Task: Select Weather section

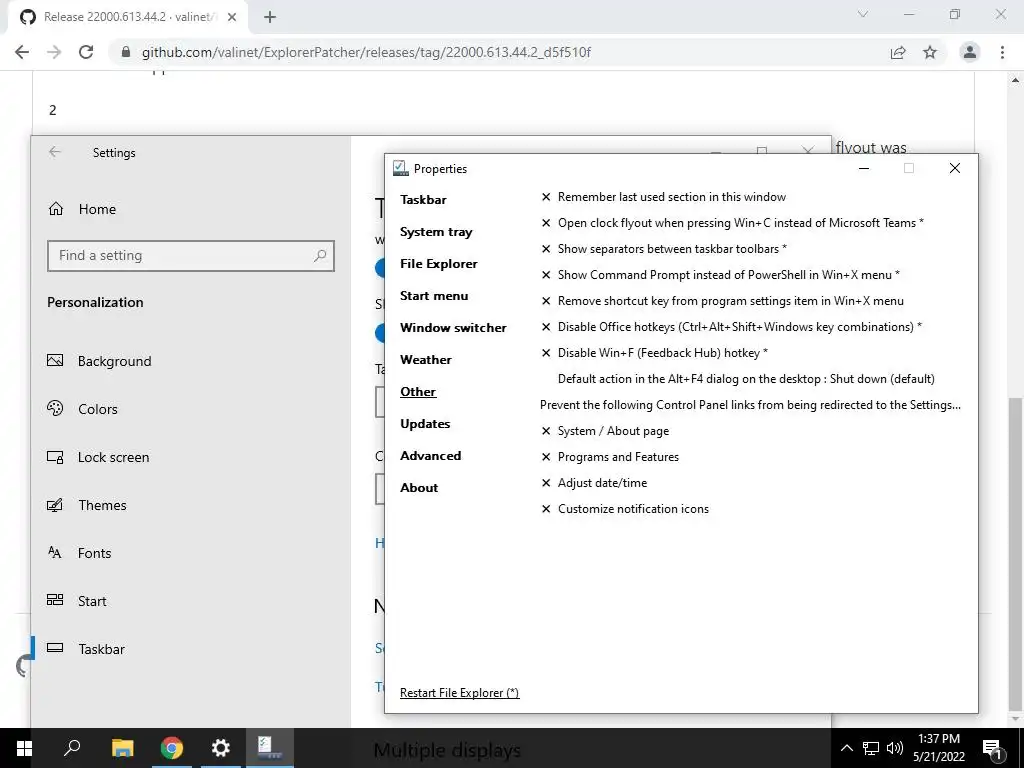Action: pyautogui.click(x=426, y=360)
